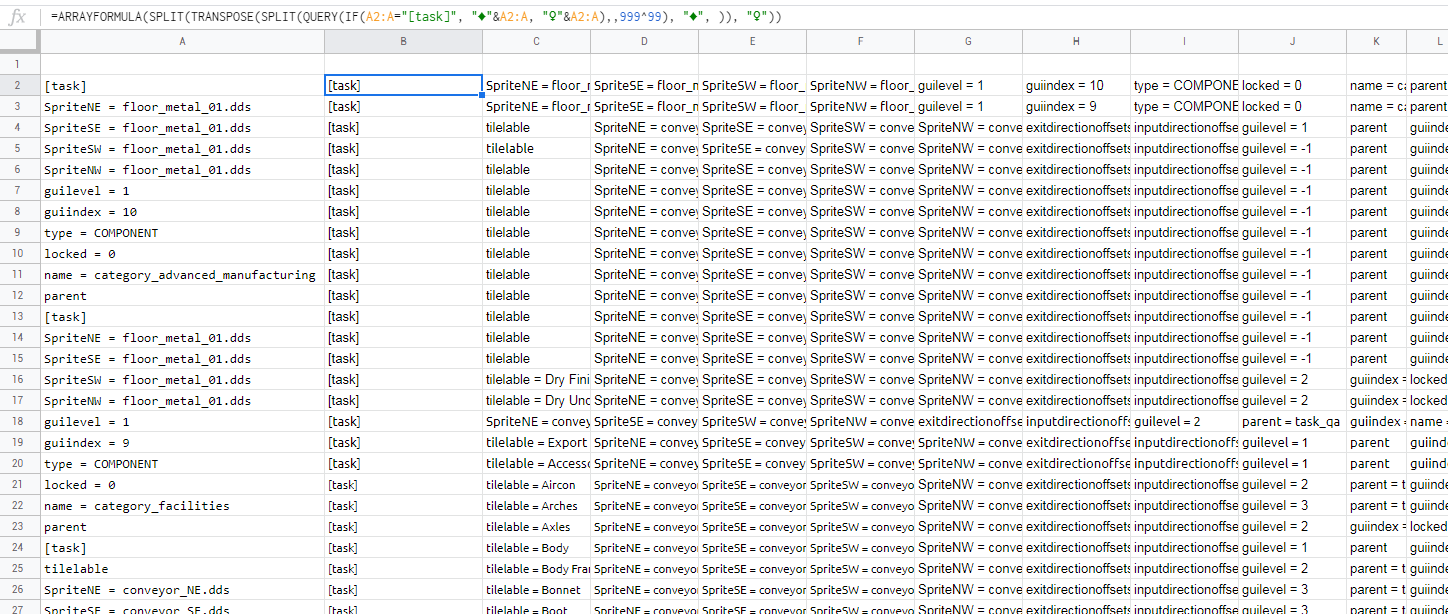Click "parent" cell in row 12, column A
1448x614 pixels.
click(182, 295)
